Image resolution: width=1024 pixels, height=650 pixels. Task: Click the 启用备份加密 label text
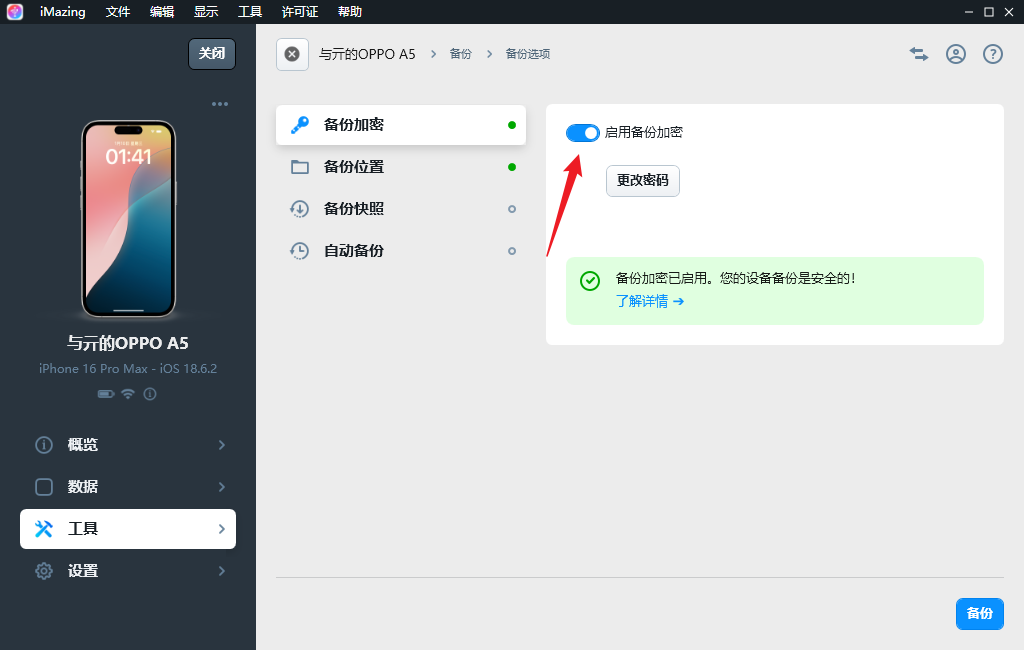[644, 133]
